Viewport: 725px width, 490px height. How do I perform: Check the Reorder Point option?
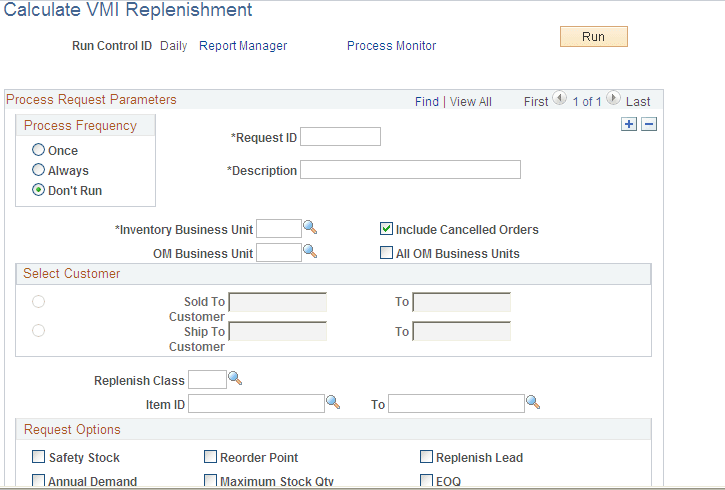(210, 457)
